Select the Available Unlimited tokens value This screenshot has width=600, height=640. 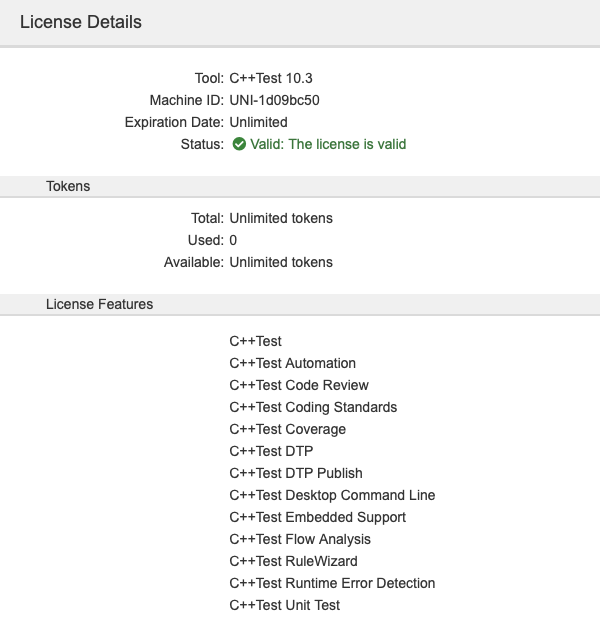point(281,262)
